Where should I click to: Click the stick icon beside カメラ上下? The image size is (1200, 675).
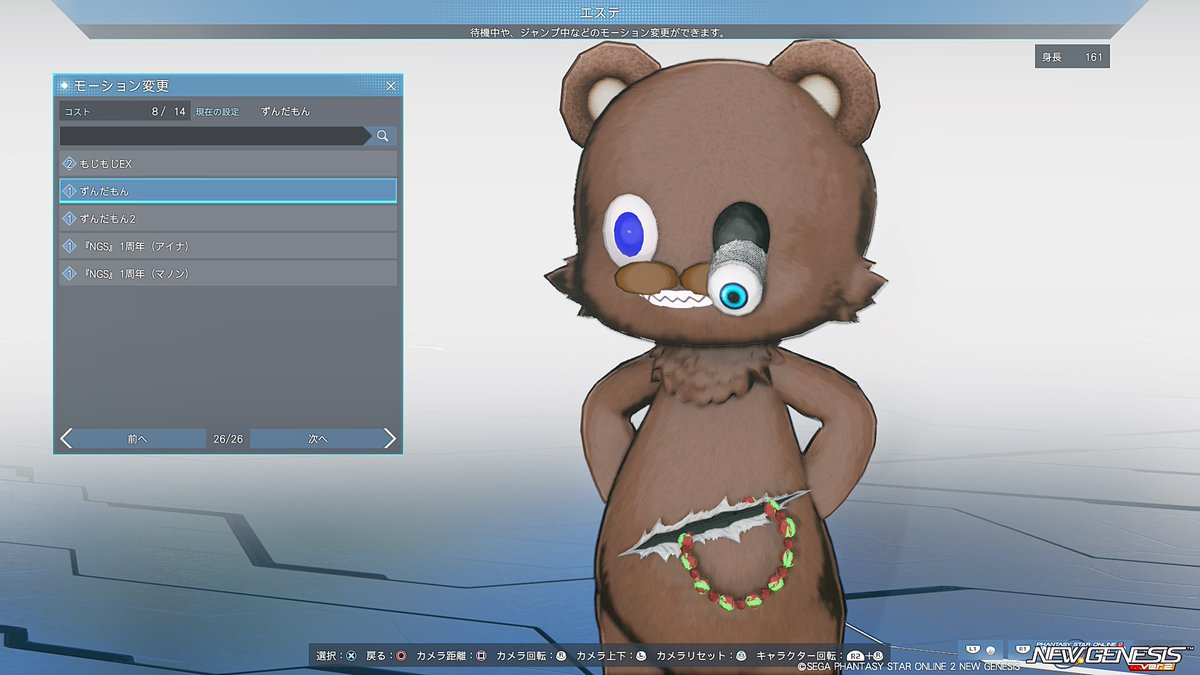click(641, 656)
